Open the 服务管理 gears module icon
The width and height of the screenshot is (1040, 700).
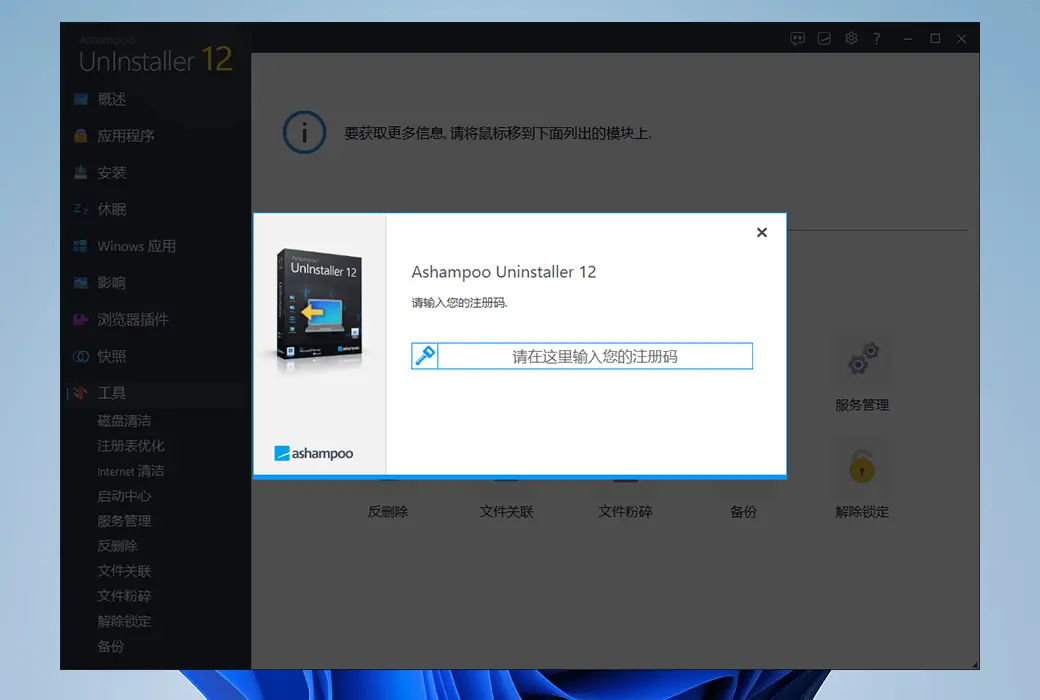862,359
